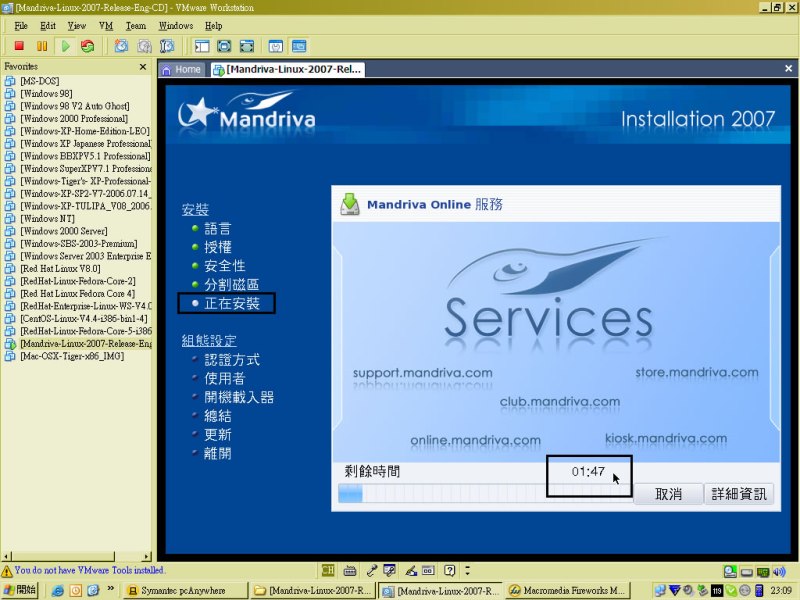Image resolution: width=800 pixels, height=600 pixels.
Task: Select [CentOS-Linux-V4.4-i386-bin1-4] favorite
Action: pyautogui.click(x=84, y=318)
